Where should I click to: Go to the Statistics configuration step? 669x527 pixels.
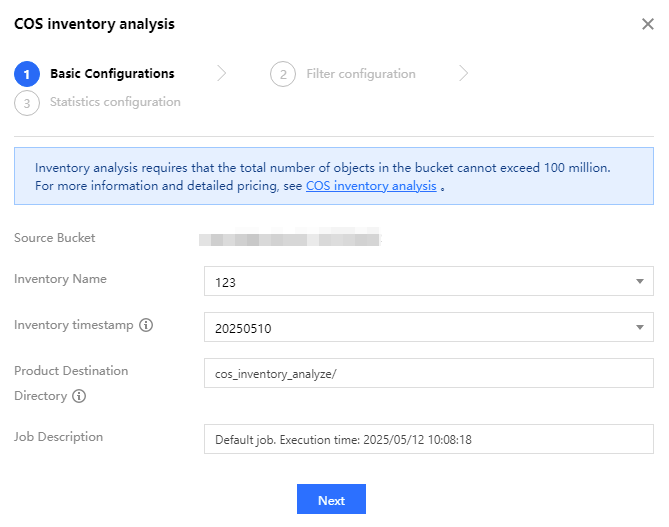[115, 102]
